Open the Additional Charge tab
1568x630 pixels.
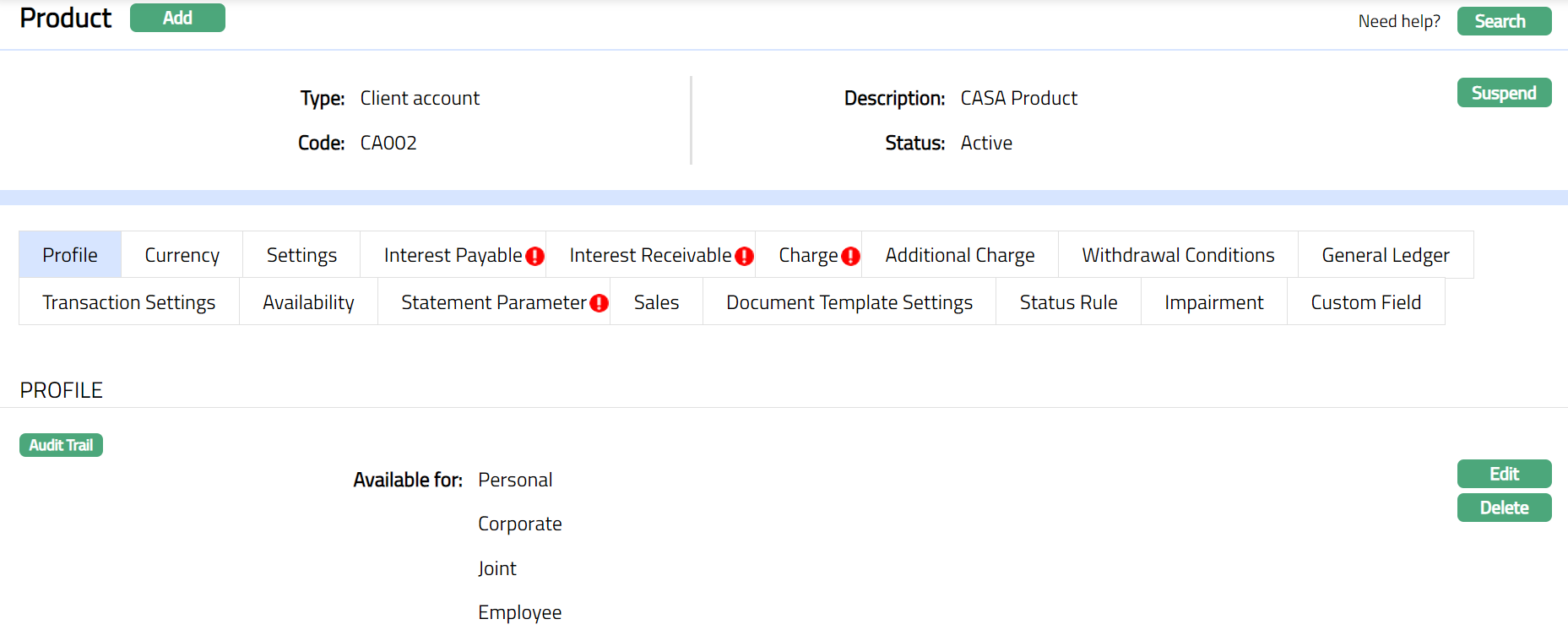959,255
